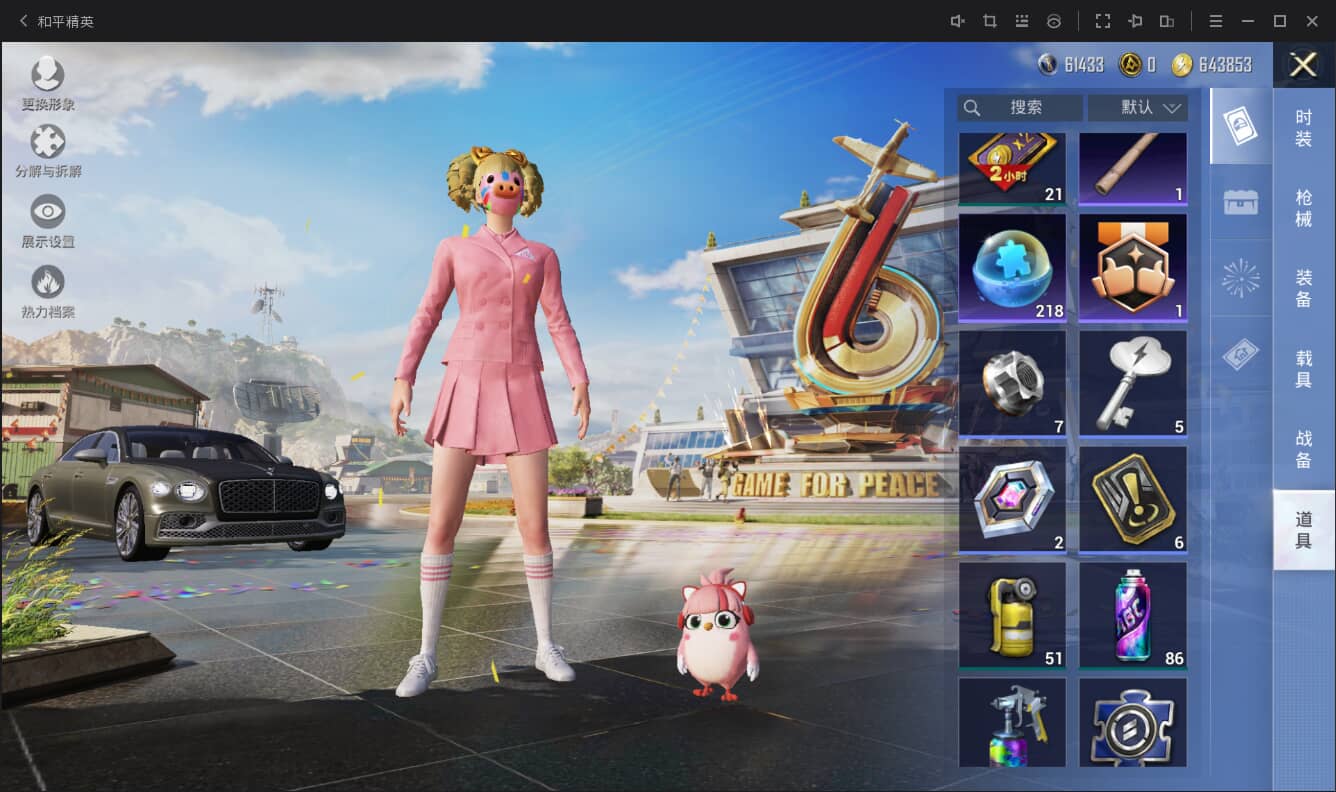Viewport: 1336px width, 792px height.
Task: Select the gold exclamation card item
Action: pos(1133,500)
